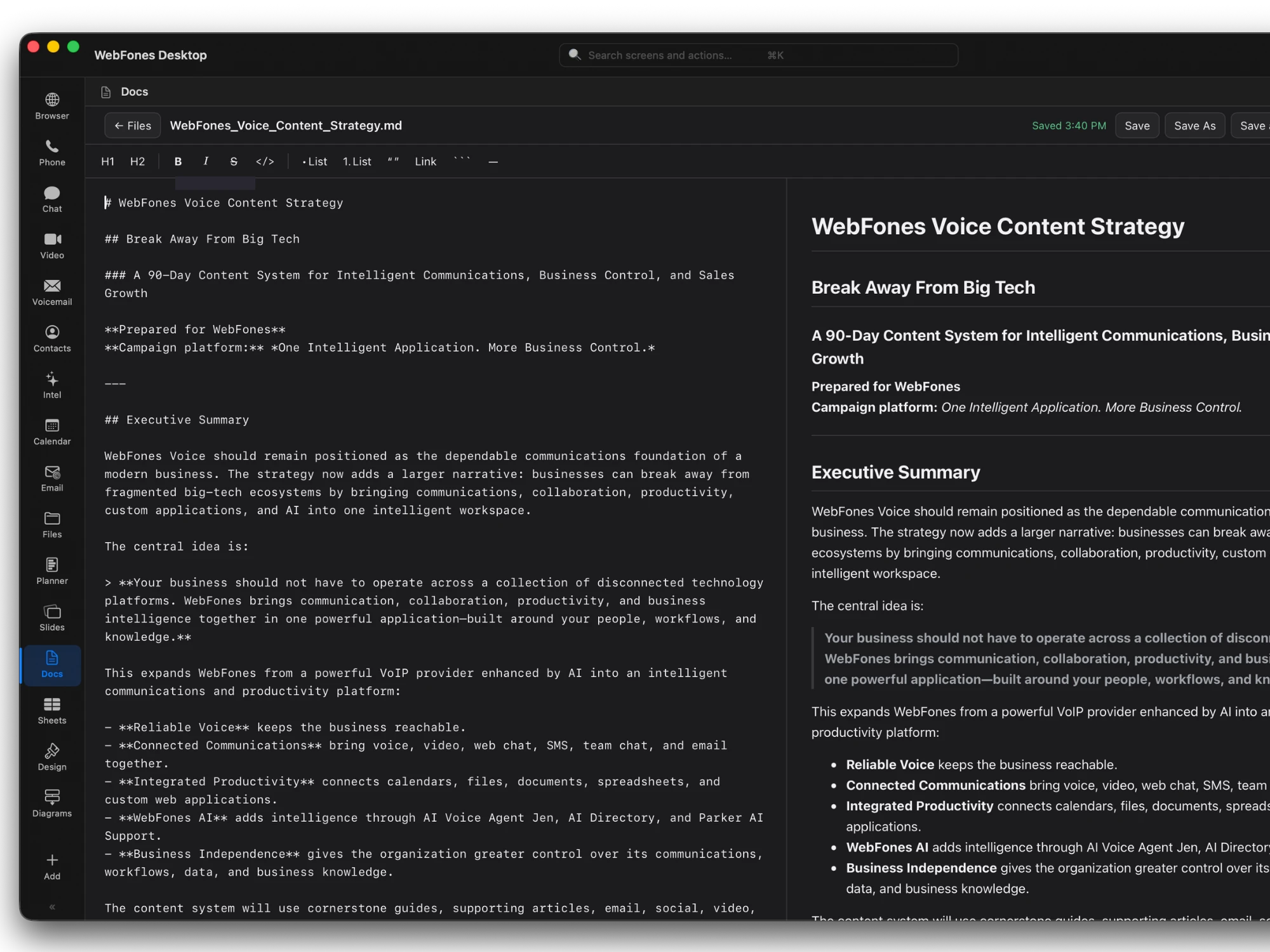Image resolution: width=1270 pixels, height=952 pixels.
Task: Apply H2 heading formatting
Action: (137, 162)
